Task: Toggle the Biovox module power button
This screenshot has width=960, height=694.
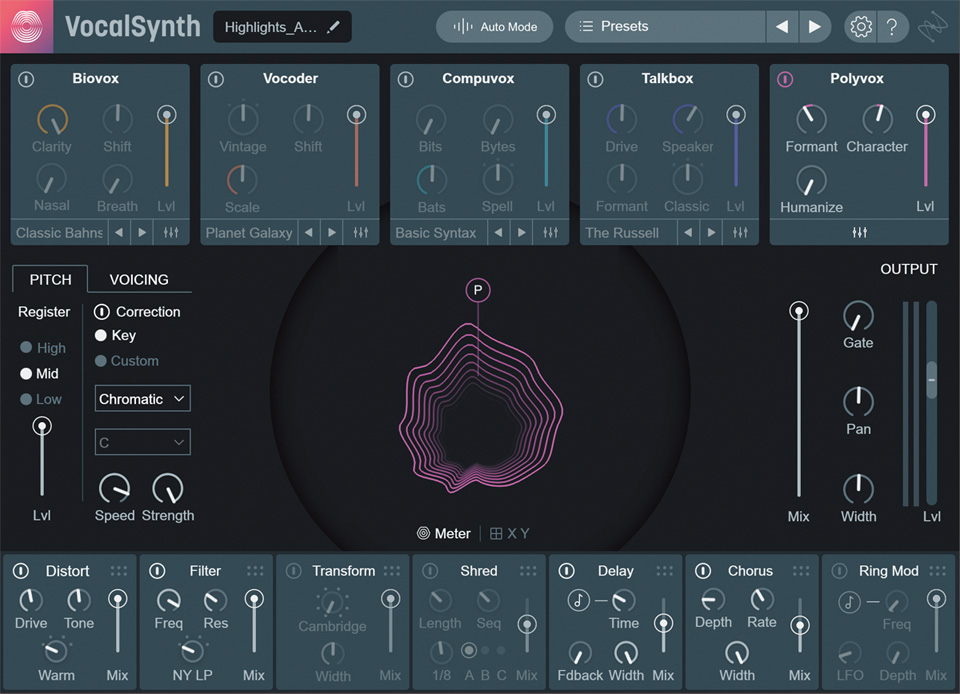Action: 26,79
